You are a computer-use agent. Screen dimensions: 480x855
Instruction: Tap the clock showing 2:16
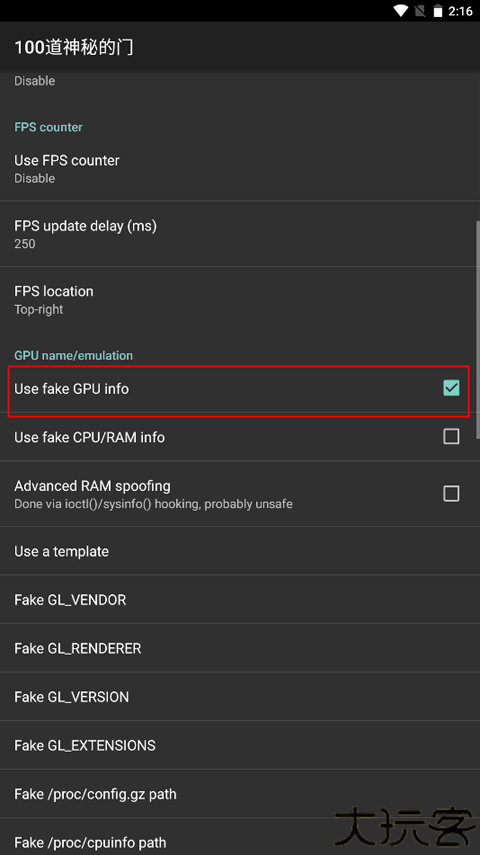[x=460, y=11]
